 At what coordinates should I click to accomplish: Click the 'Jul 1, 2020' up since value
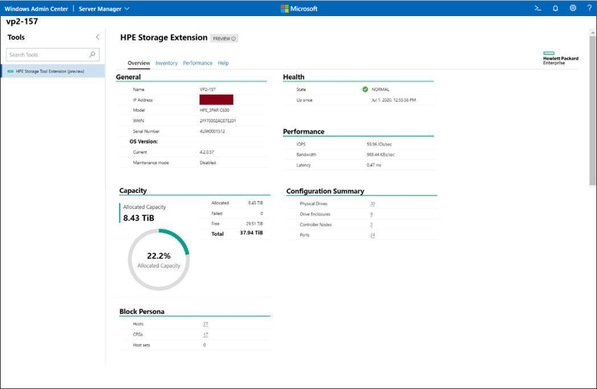tap(394, 100)
